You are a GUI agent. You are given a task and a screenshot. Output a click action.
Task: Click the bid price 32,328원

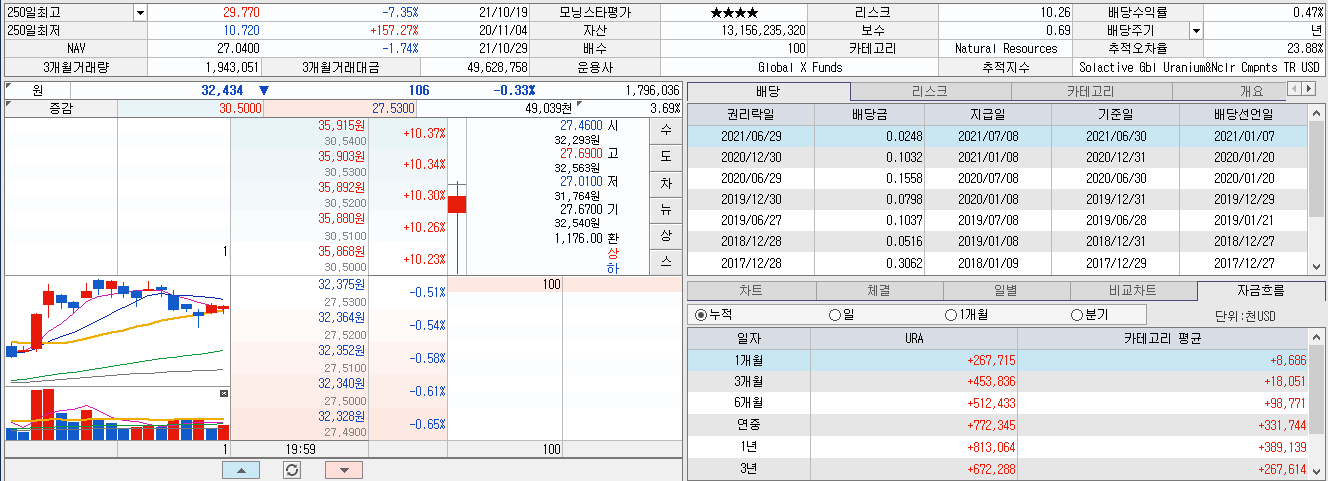point(342,415)
